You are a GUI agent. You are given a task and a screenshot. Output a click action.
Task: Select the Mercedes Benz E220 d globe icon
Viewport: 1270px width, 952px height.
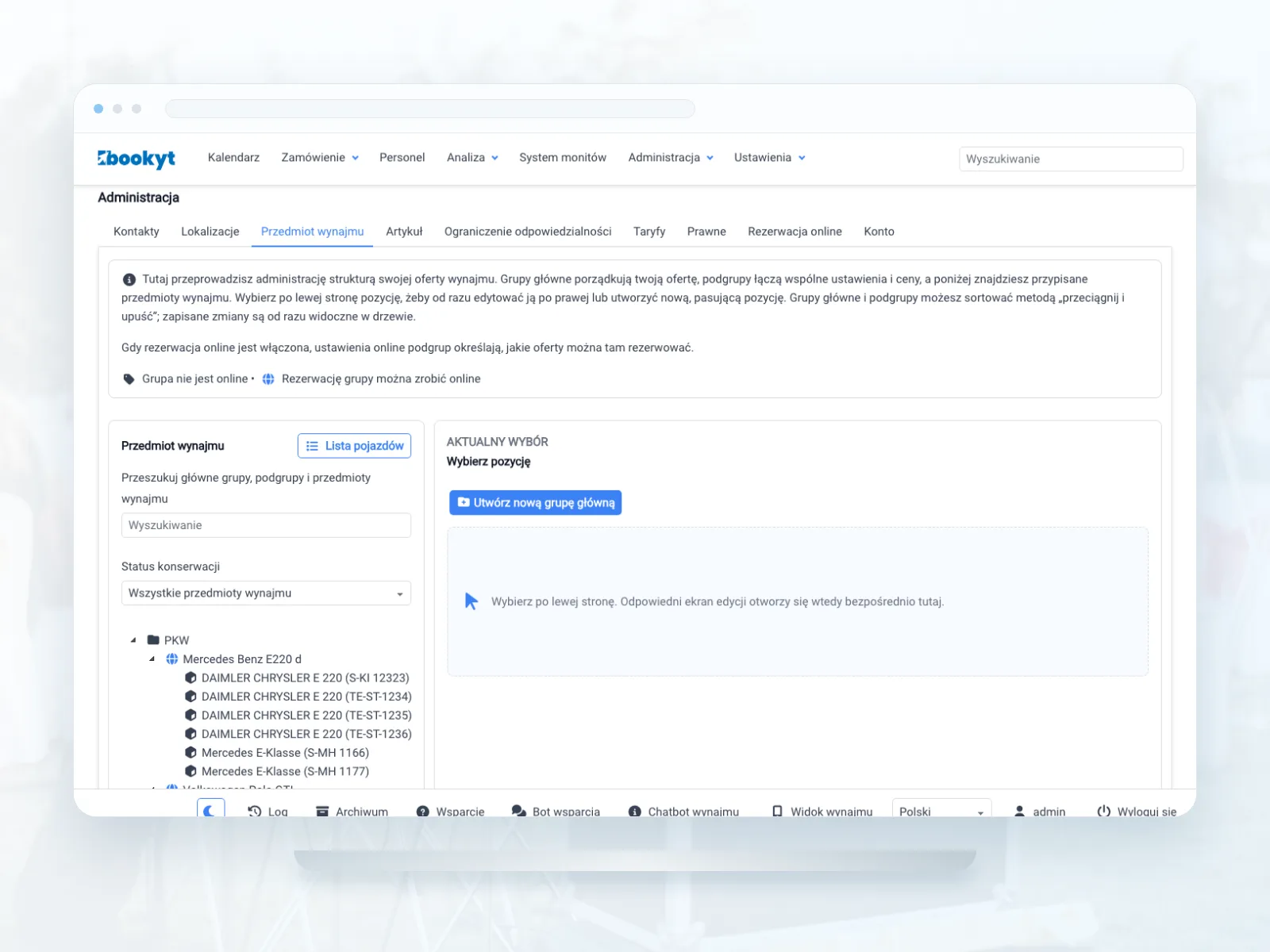click(172, 659)
